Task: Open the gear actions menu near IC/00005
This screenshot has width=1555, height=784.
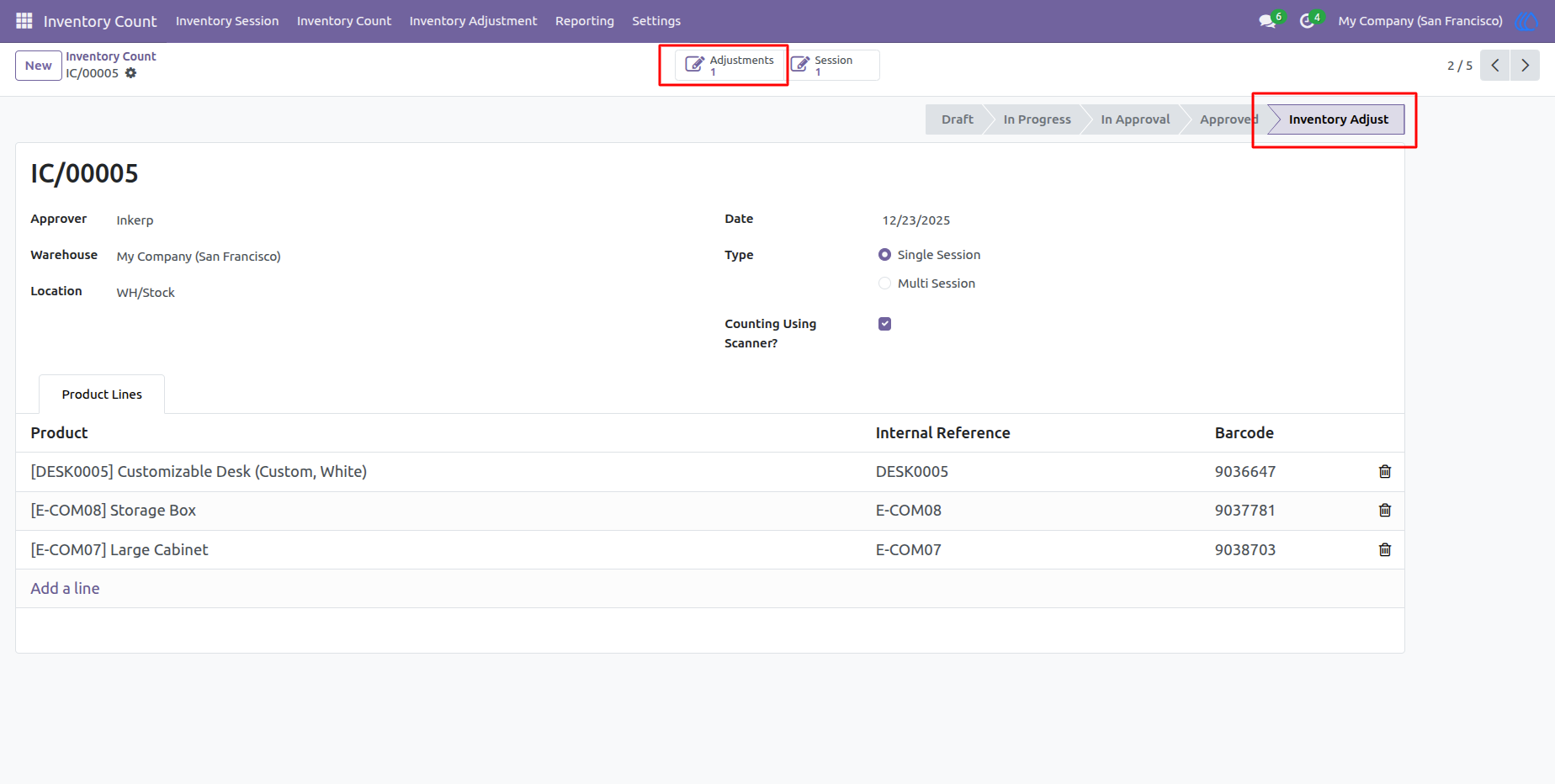Action: click(130, 73)
